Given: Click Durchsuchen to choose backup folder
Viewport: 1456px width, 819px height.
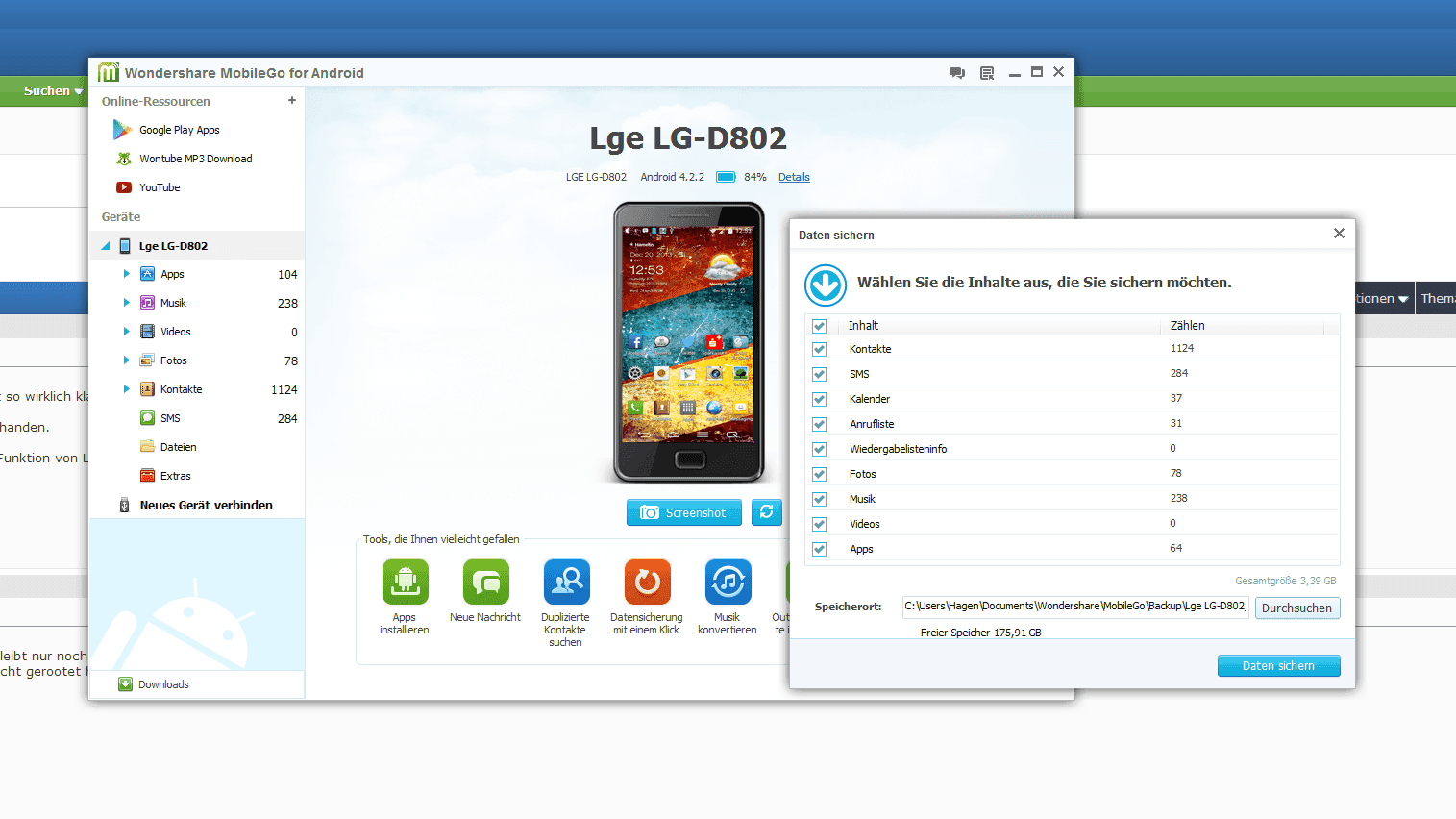Looking at the screenshot, I should 1296,608.
